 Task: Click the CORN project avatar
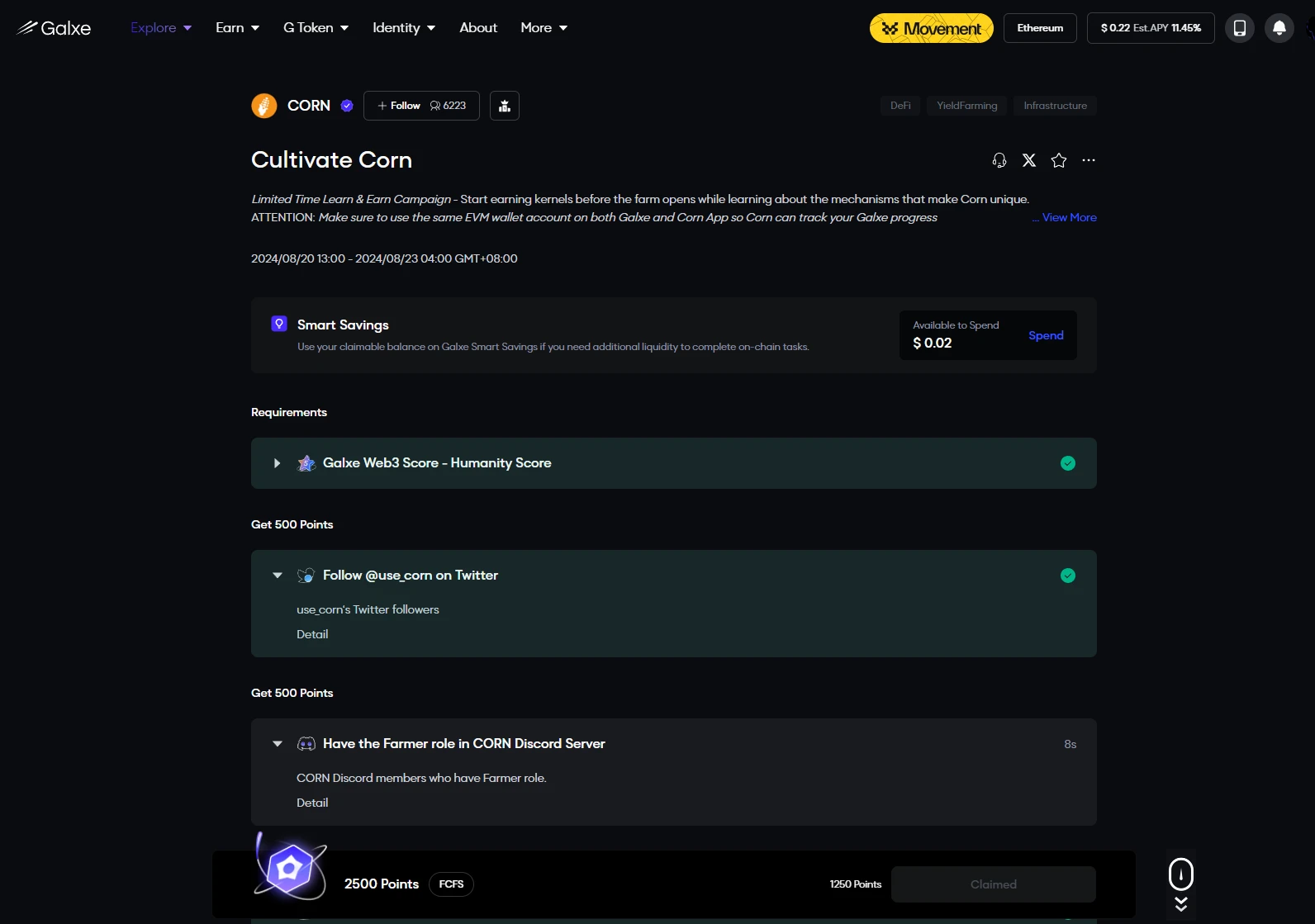pos(264,106)
